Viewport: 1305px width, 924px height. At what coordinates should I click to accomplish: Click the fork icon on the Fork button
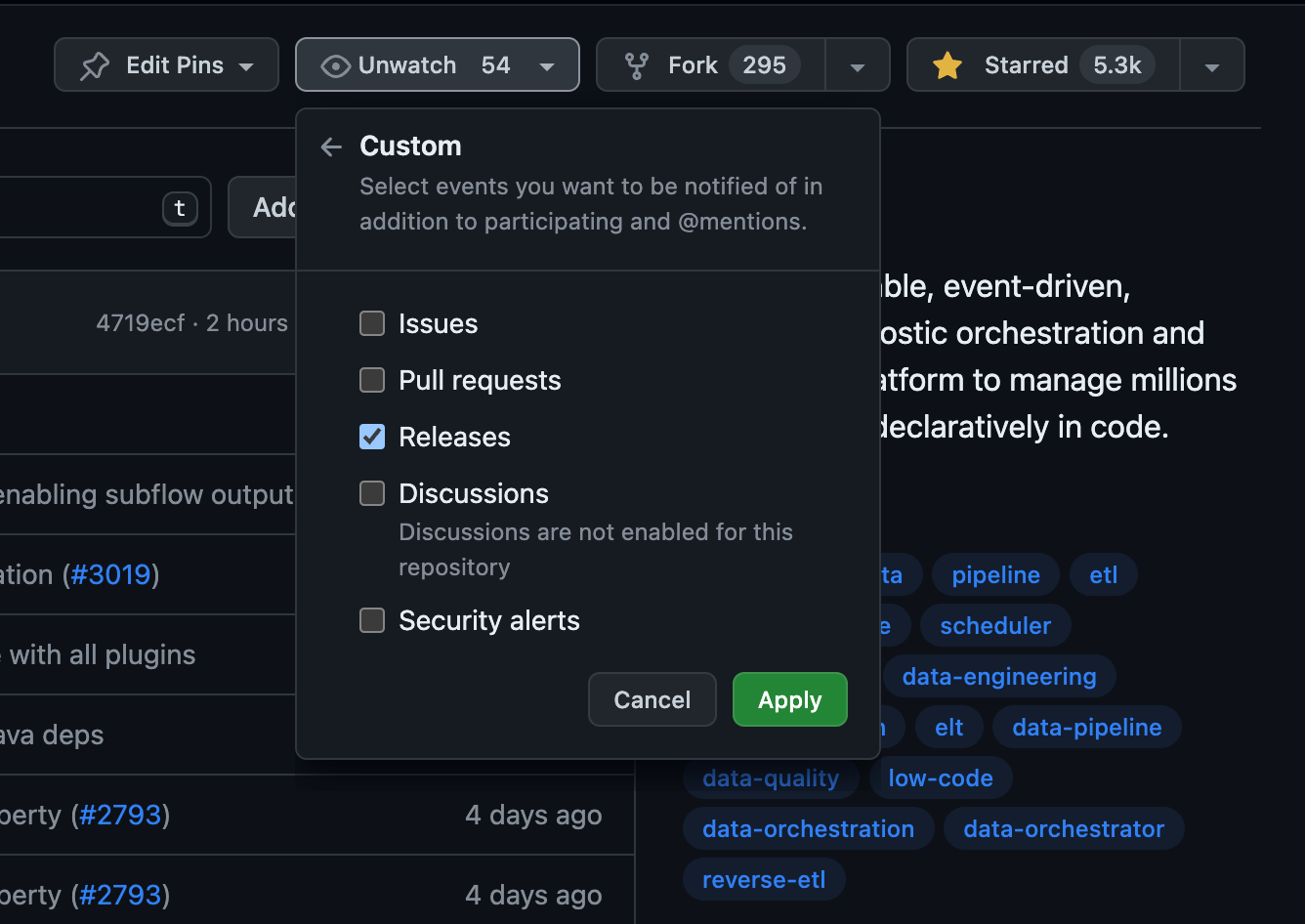click(637, 64)
